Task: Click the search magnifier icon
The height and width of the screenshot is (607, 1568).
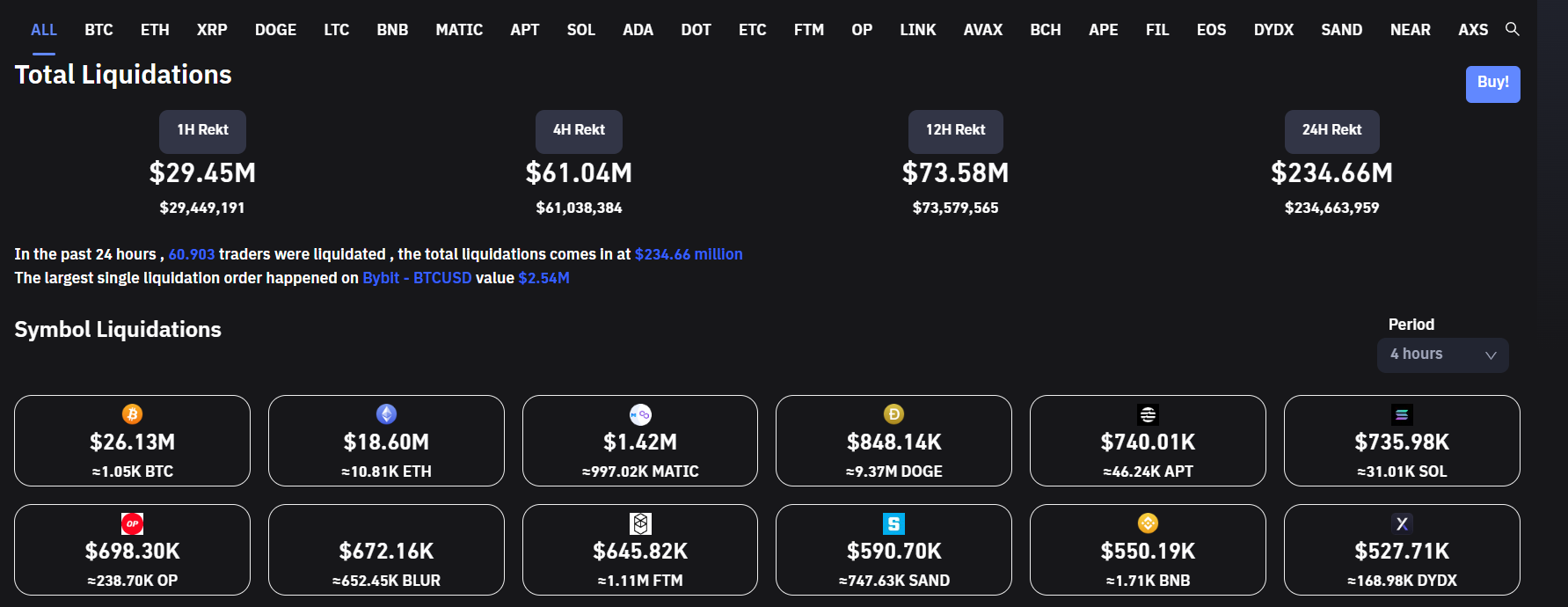Action: coord(1512,29)
